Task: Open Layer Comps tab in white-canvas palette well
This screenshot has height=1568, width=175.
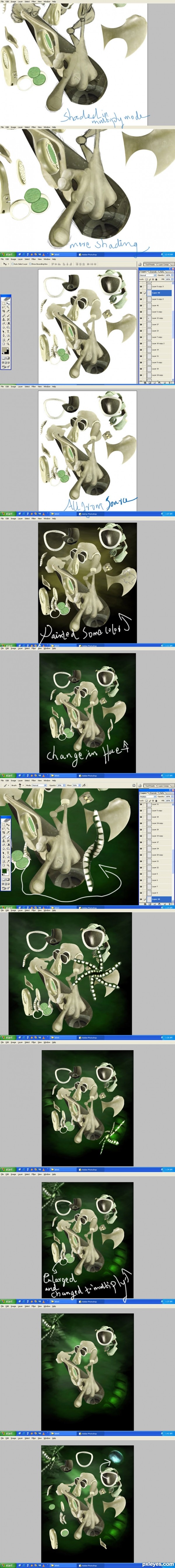Action: 163,264
